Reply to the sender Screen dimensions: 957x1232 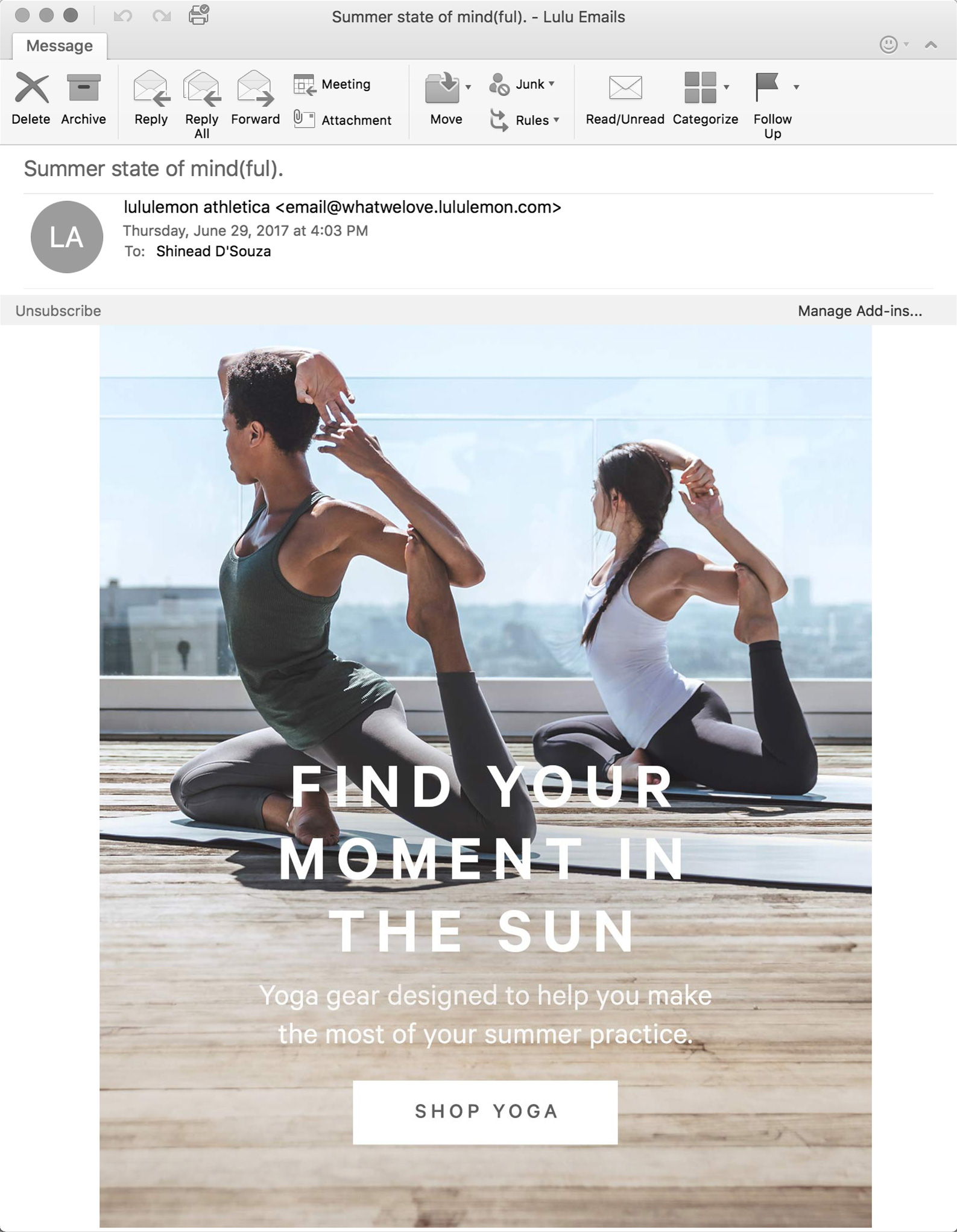coord(151,98)
